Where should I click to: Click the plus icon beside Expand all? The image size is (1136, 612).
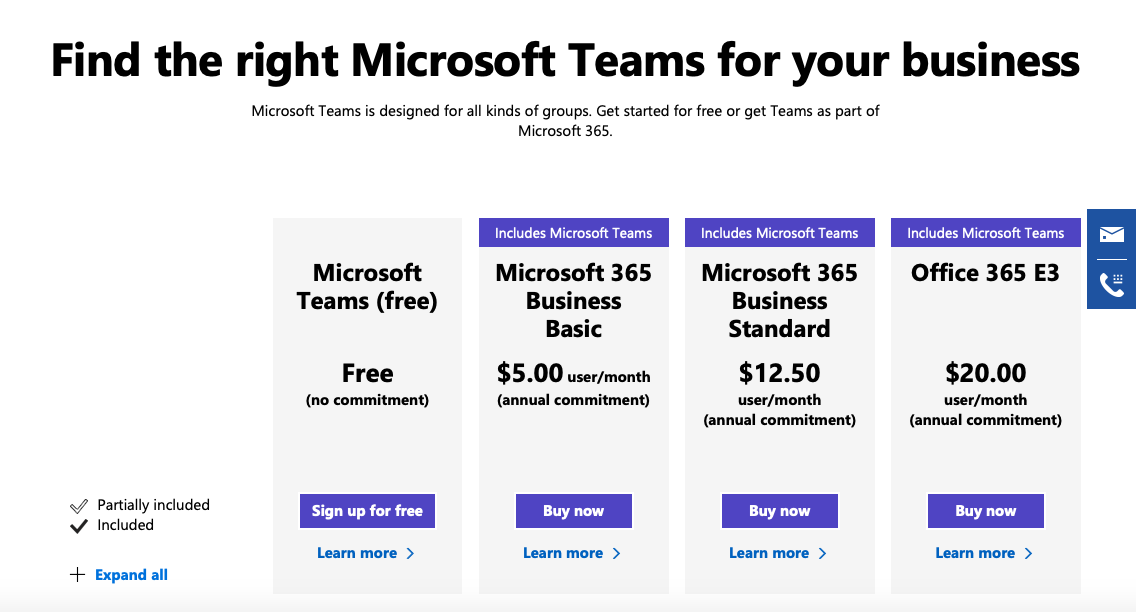pos(77,575)
